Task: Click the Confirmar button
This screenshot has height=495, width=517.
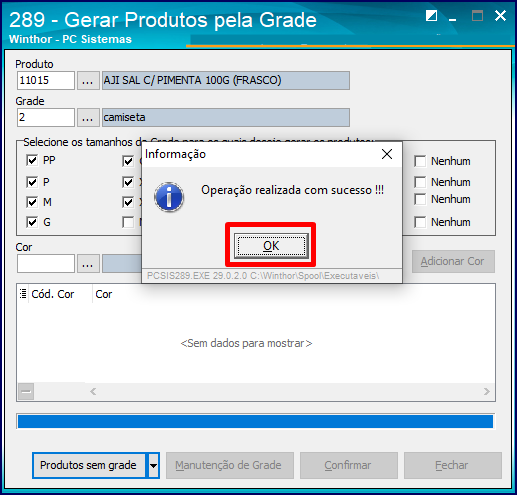Action: click(x=349, y=465)
